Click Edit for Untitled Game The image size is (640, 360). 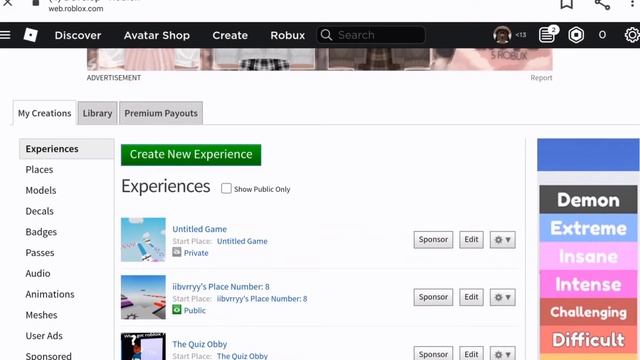pos(471,240)
